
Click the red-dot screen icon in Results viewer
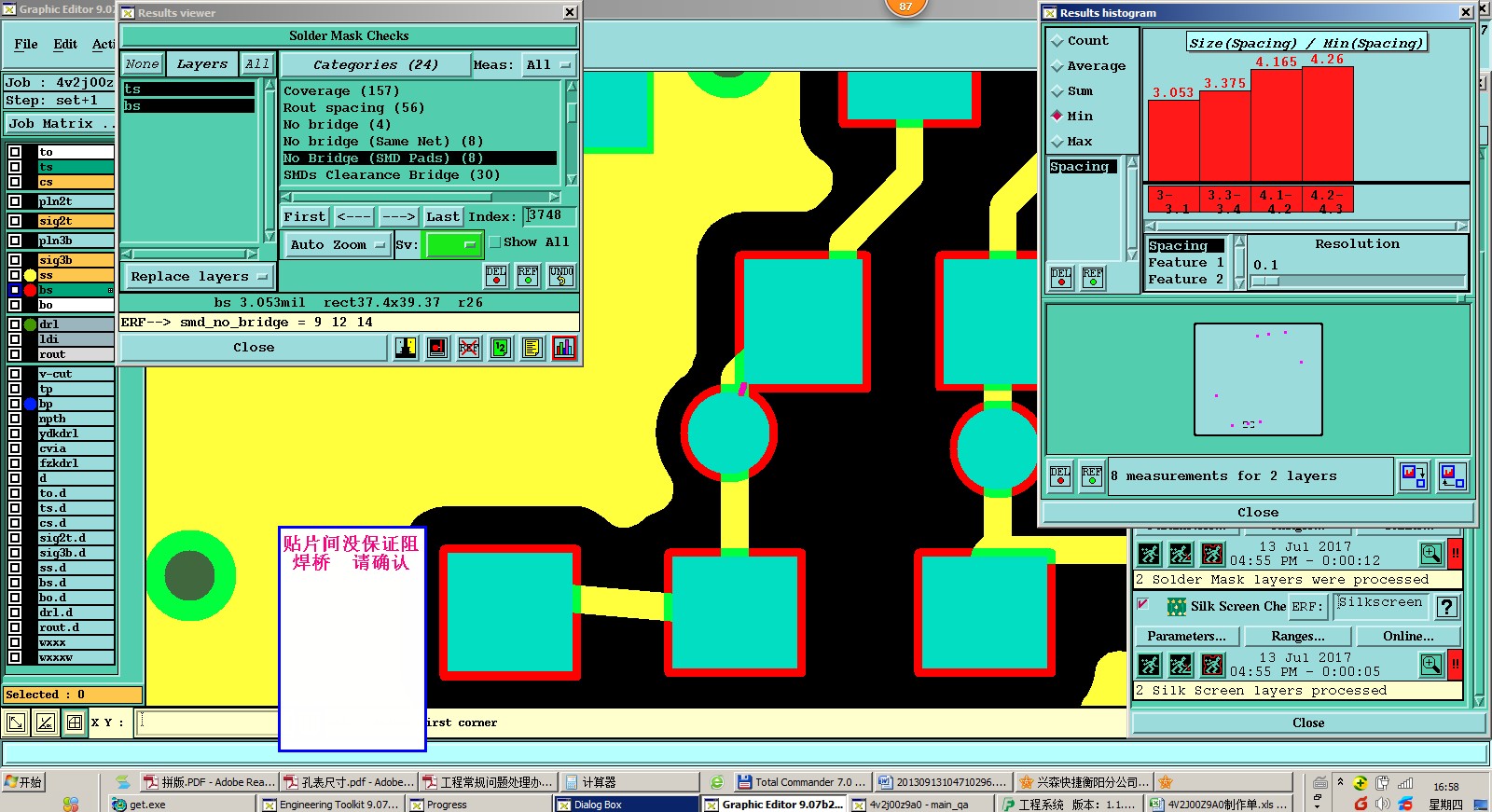click(437, 348)
